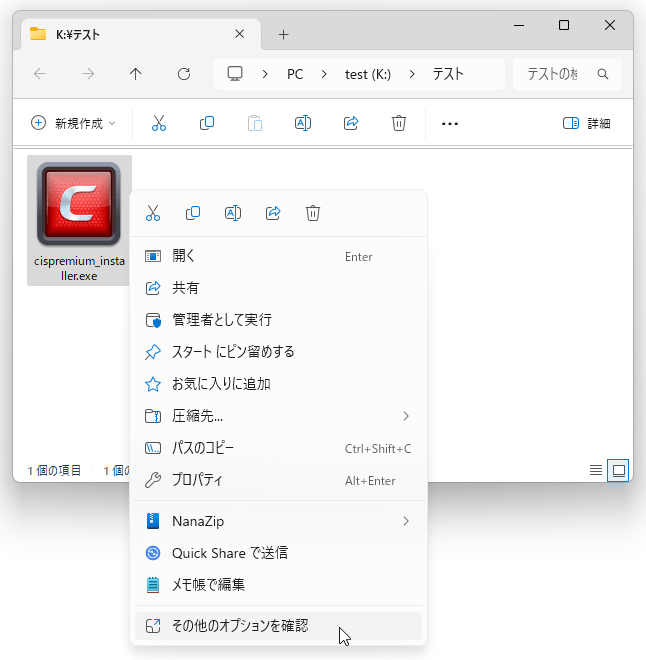Choose その他のオプションを確認
646x660 pixels.
pos(278,626)
